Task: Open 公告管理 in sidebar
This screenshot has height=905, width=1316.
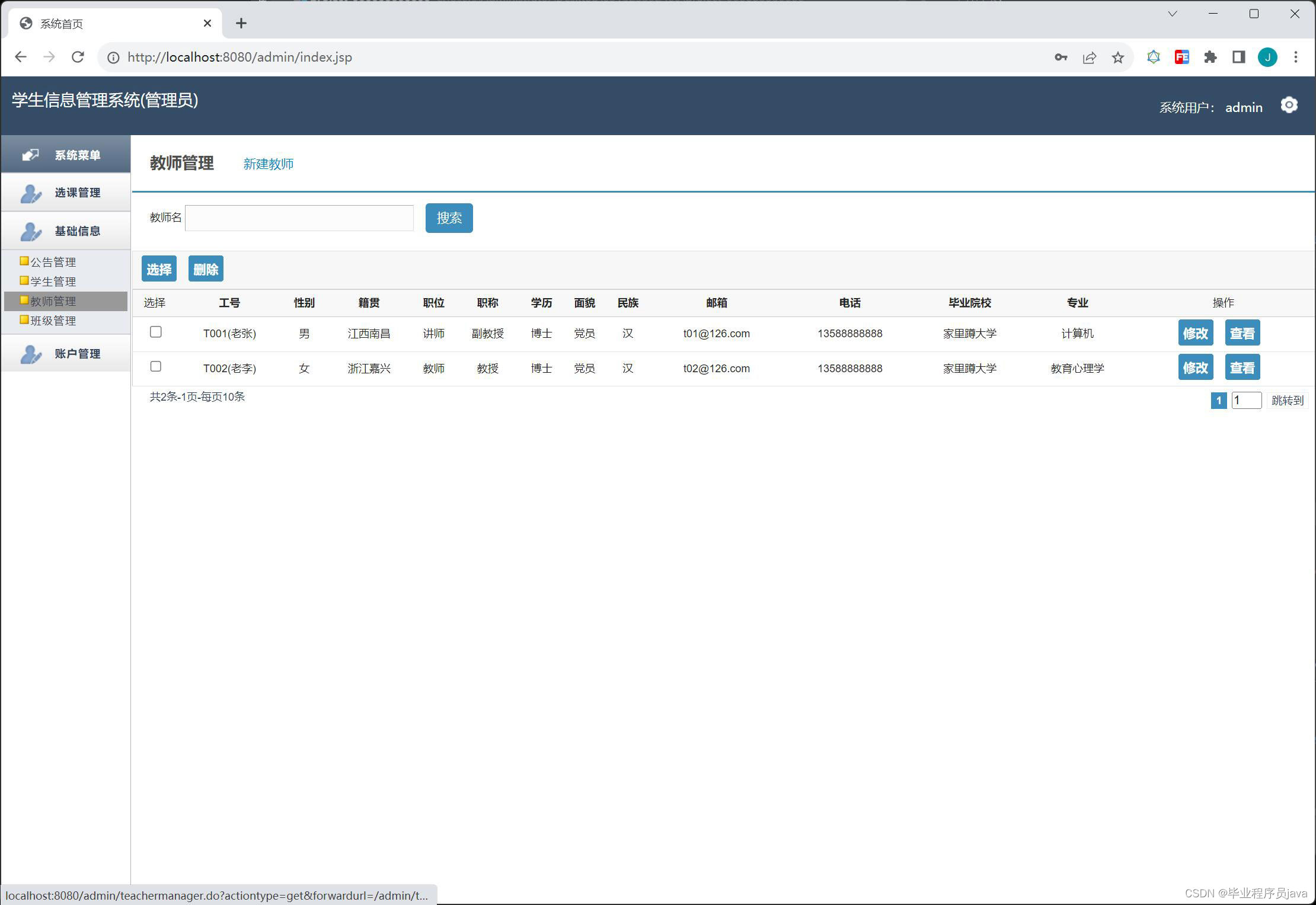Action: (53, 262)
